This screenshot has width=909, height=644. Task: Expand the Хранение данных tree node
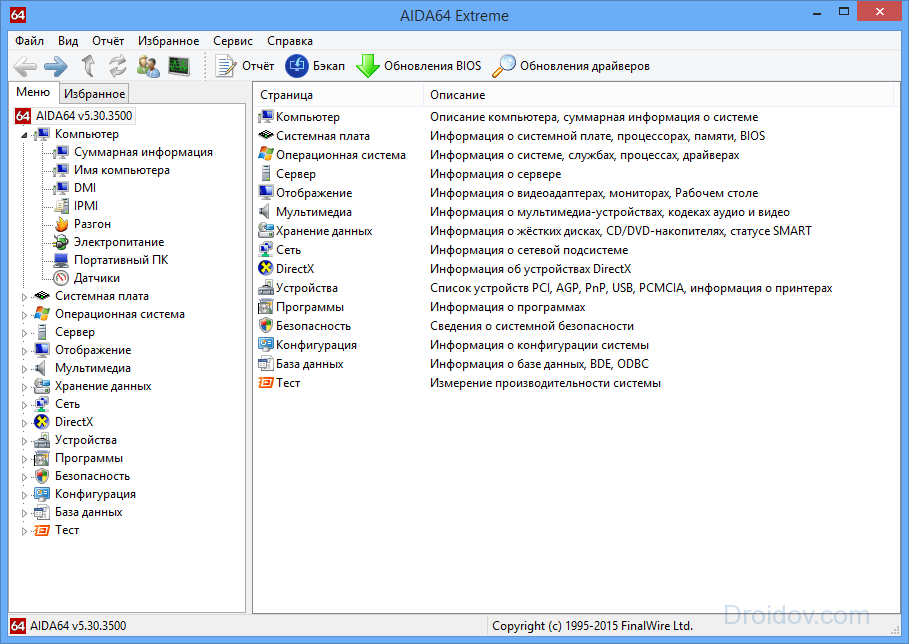point(24,386)
